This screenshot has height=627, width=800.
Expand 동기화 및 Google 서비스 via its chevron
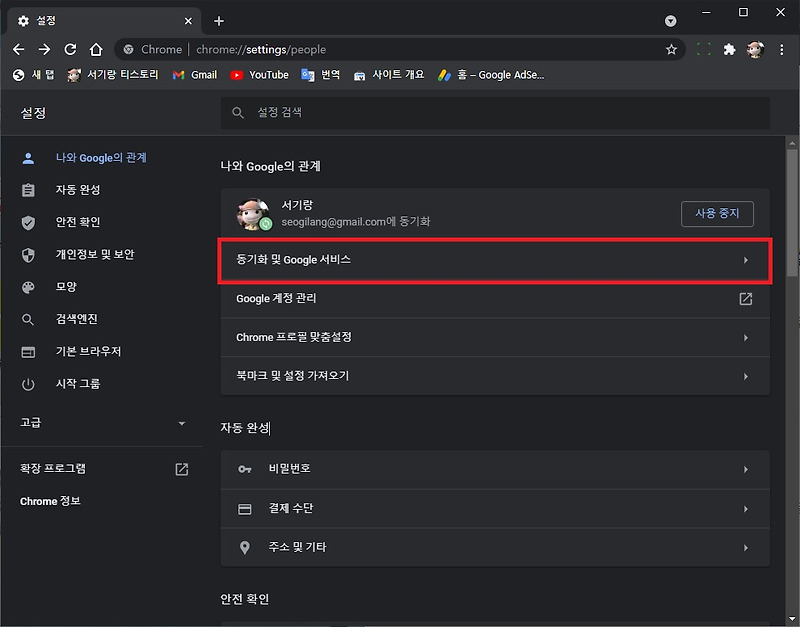click(x=746, y=260)
